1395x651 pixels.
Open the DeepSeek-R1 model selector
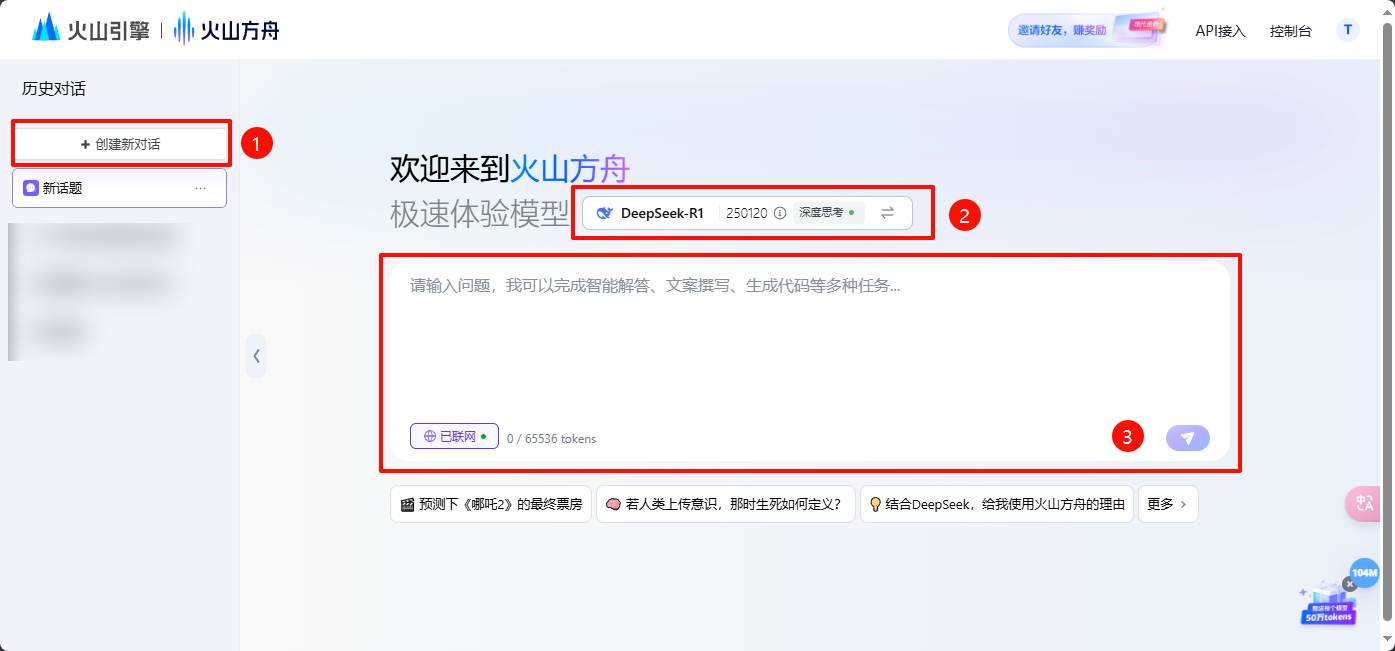click(747, 213)
